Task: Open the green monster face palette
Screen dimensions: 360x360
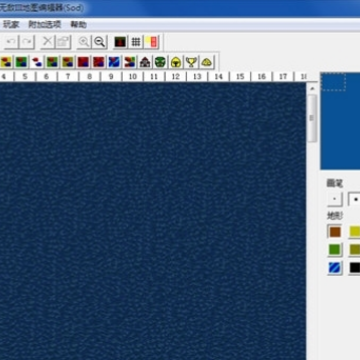Action: (x=160, y=62)
